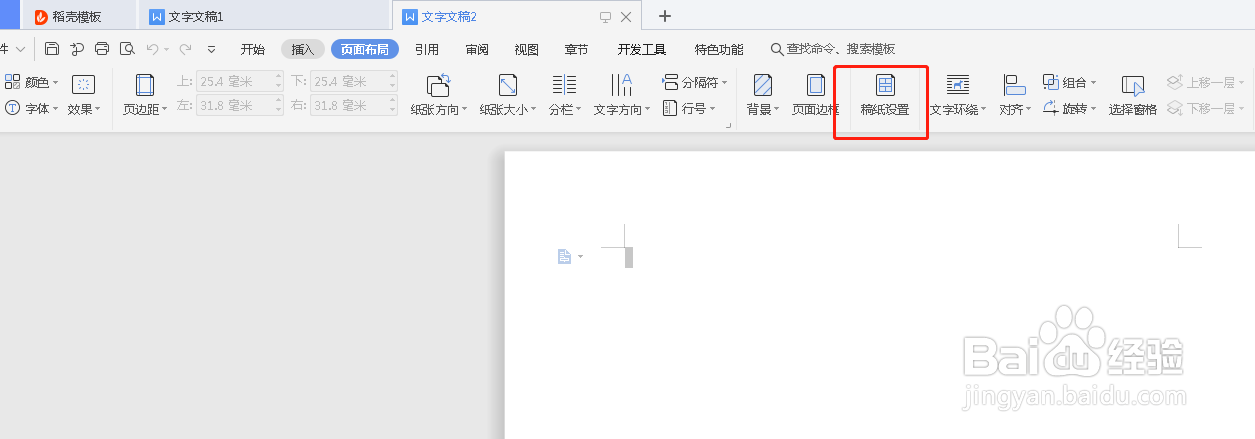Image resolution: width=1255 pixels, height=439 pixels.
Task: Open the 文字环绕 text wrapping menu
Action: pyautogui.click(x=958, y=95)
